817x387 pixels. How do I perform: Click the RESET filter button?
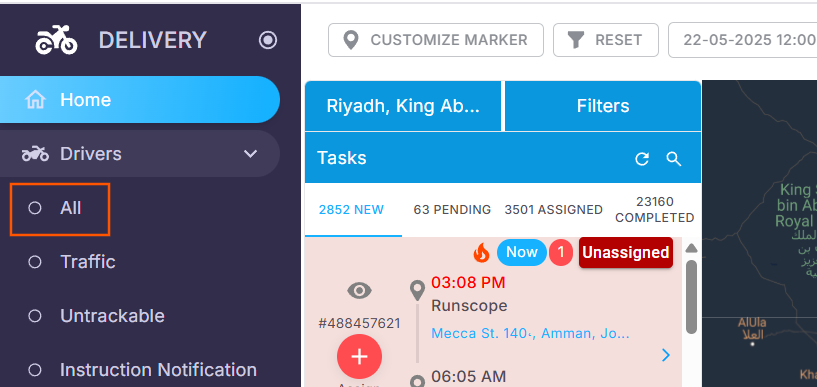[605, 40]
